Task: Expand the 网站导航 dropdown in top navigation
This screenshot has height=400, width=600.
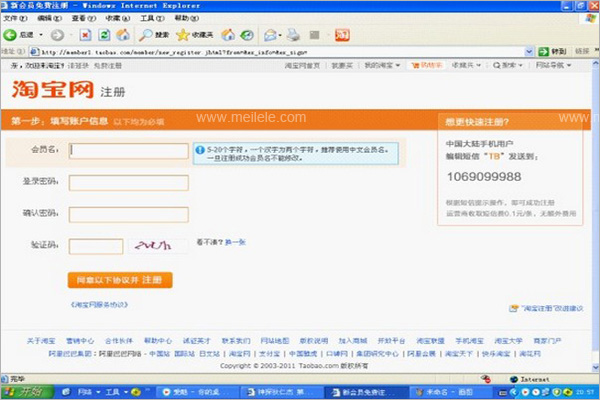Action: pos(555,65)
